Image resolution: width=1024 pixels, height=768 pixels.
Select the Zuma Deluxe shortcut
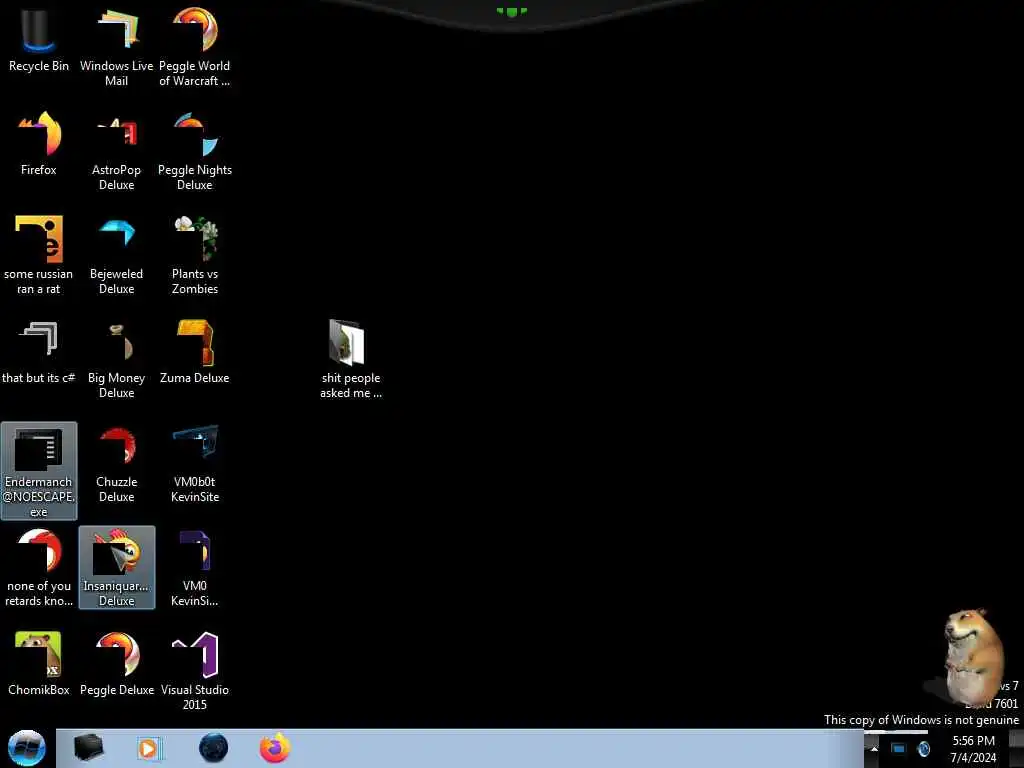195,353
